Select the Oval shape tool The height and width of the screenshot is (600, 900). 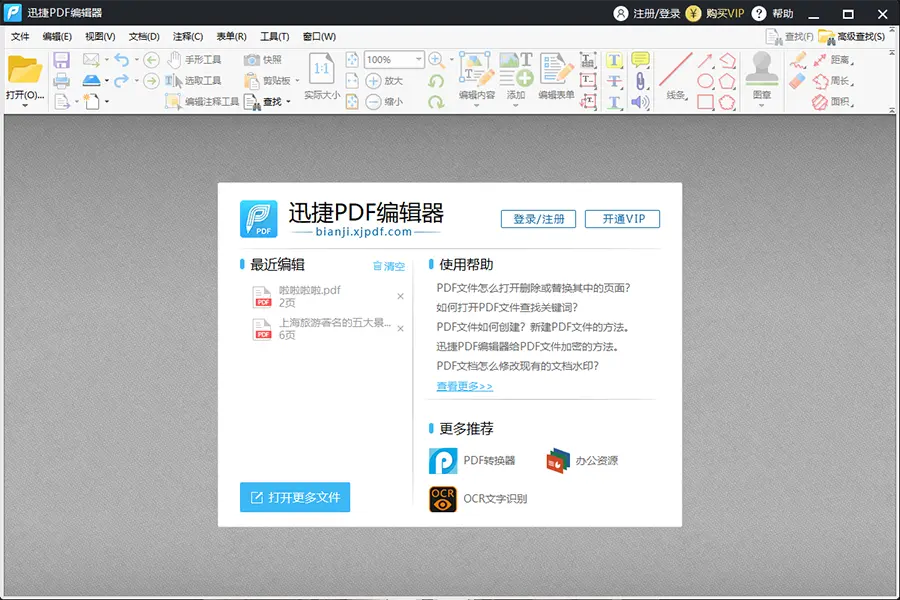tap(705, 81)
